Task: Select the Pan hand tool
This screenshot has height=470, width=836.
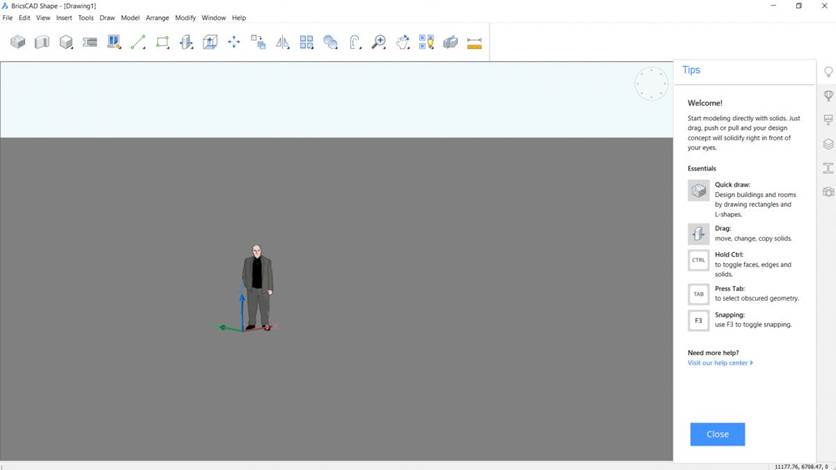Action: tap(403, 42)
